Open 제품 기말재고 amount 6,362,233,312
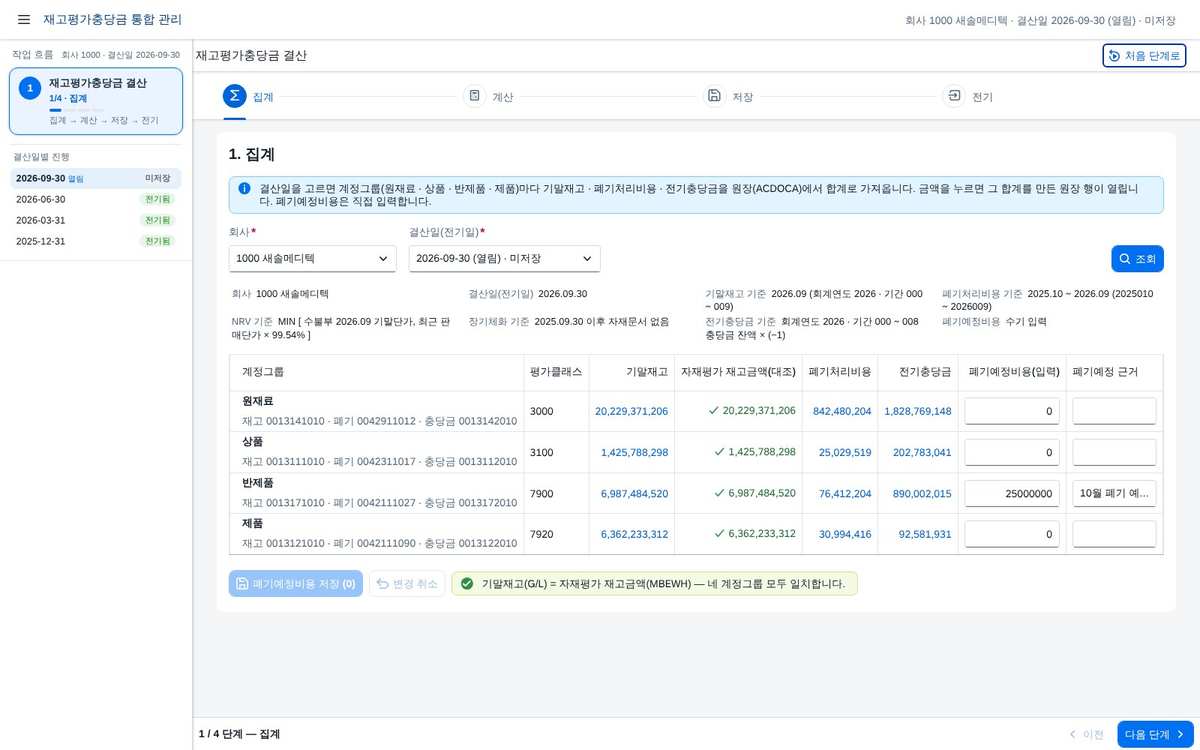The width and height of the screenshot is (1200, 750). [634, 534]
